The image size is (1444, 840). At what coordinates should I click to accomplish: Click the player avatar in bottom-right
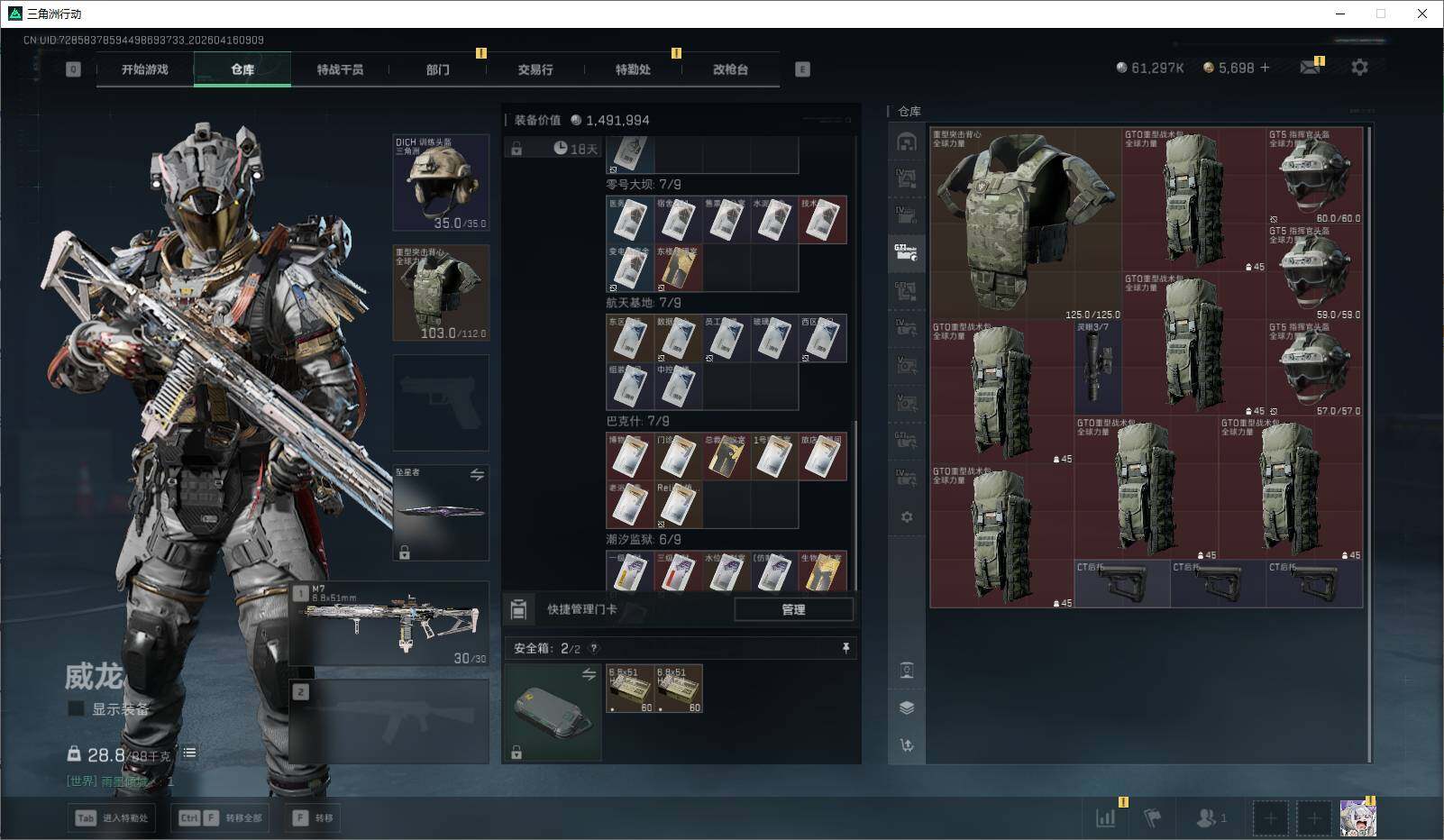click(x=1357, y=817)
